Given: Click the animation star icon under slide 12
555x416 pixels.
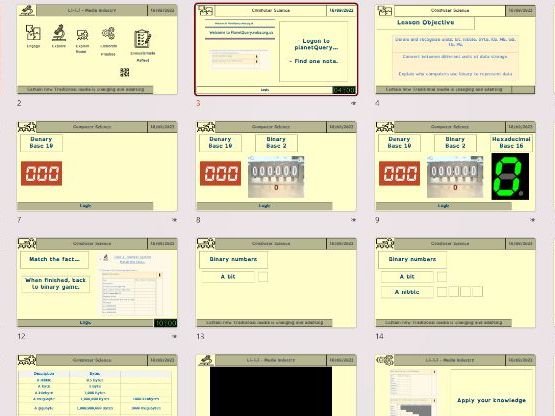Looking at the screenshot, I should [x=174, y=336].
